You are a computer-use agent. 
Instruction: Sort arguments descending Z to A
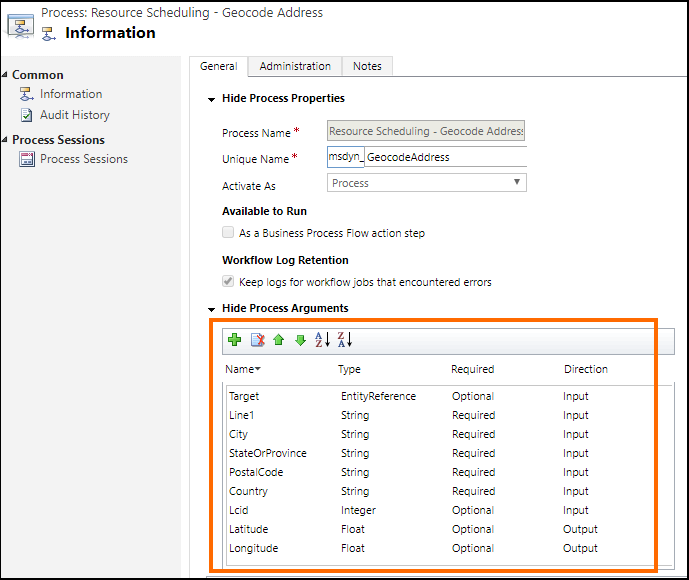click(344, 340)
